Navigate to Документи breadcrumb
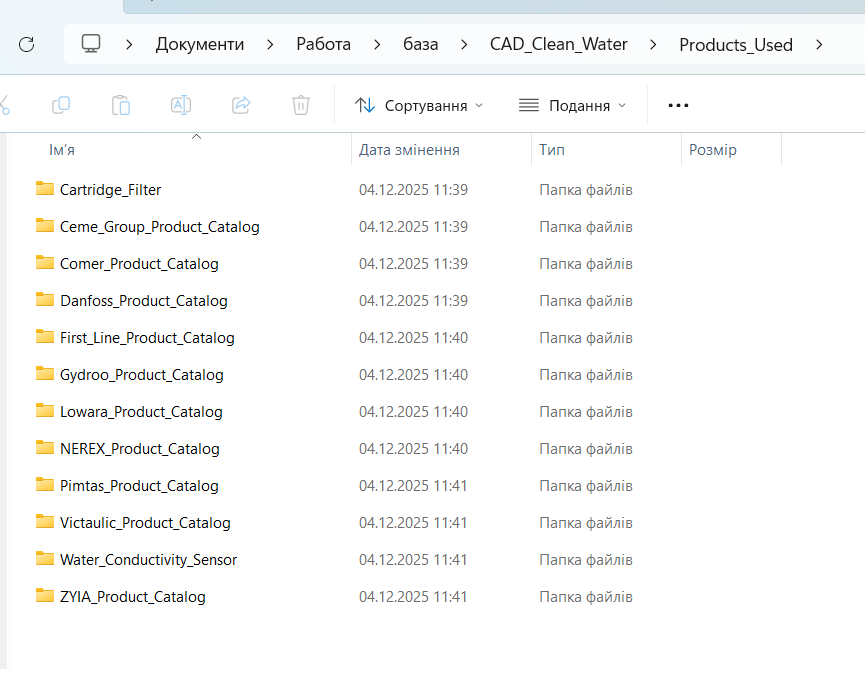Viewport: 865px width, 682px height. click(200, 44)
